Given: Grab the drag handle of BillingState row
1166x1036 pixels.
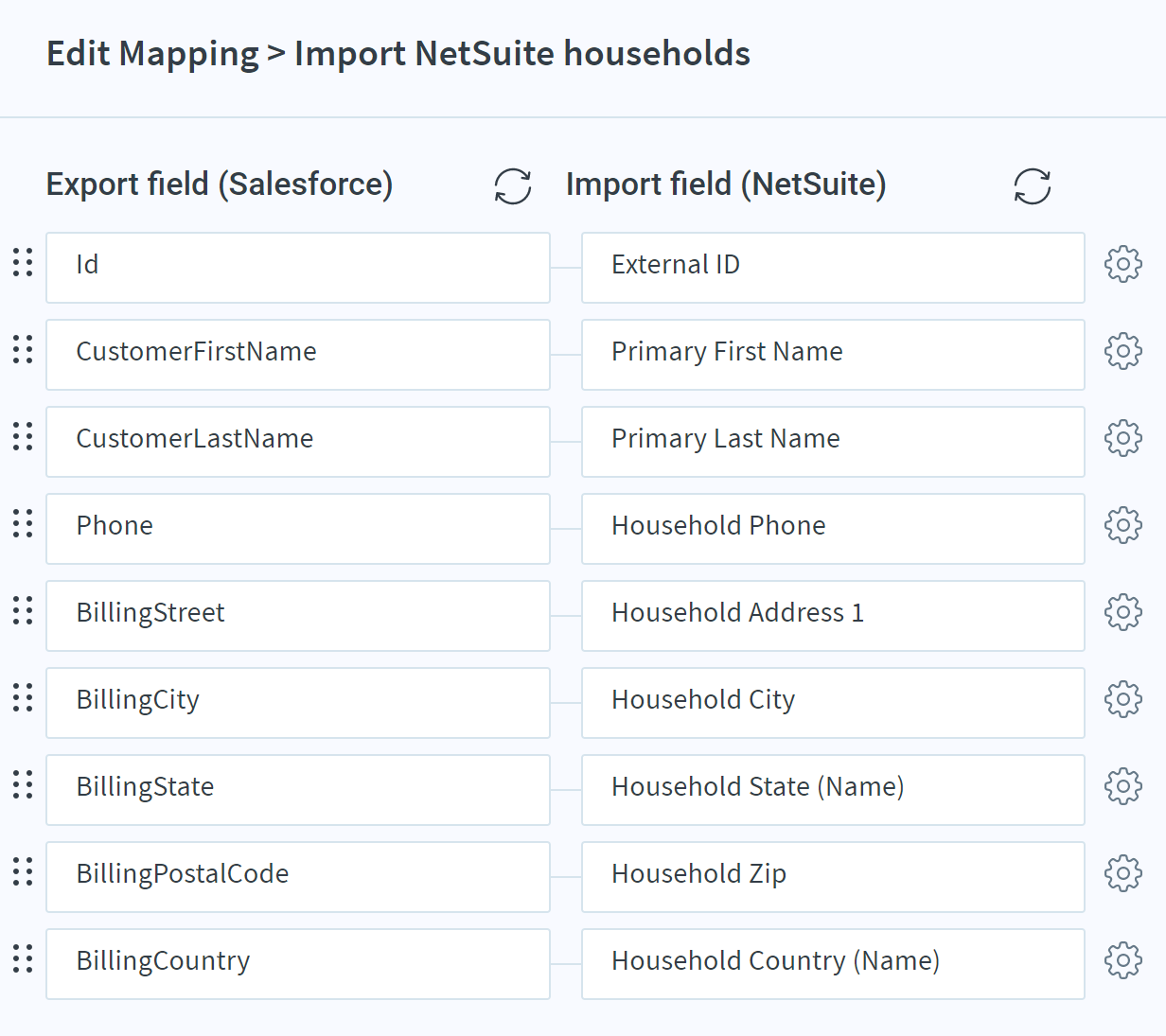Looking at the screenshot, I should click(23, 784).
